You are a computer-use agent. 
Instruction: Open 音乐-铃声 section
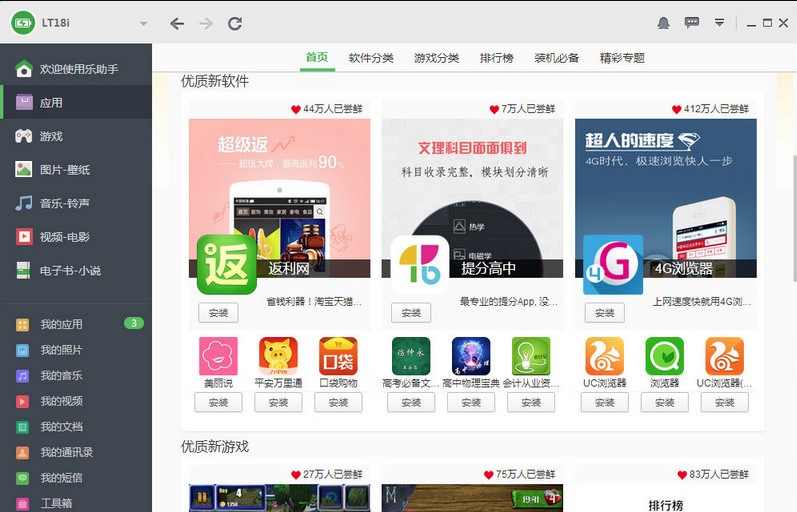tap(76, 203)
